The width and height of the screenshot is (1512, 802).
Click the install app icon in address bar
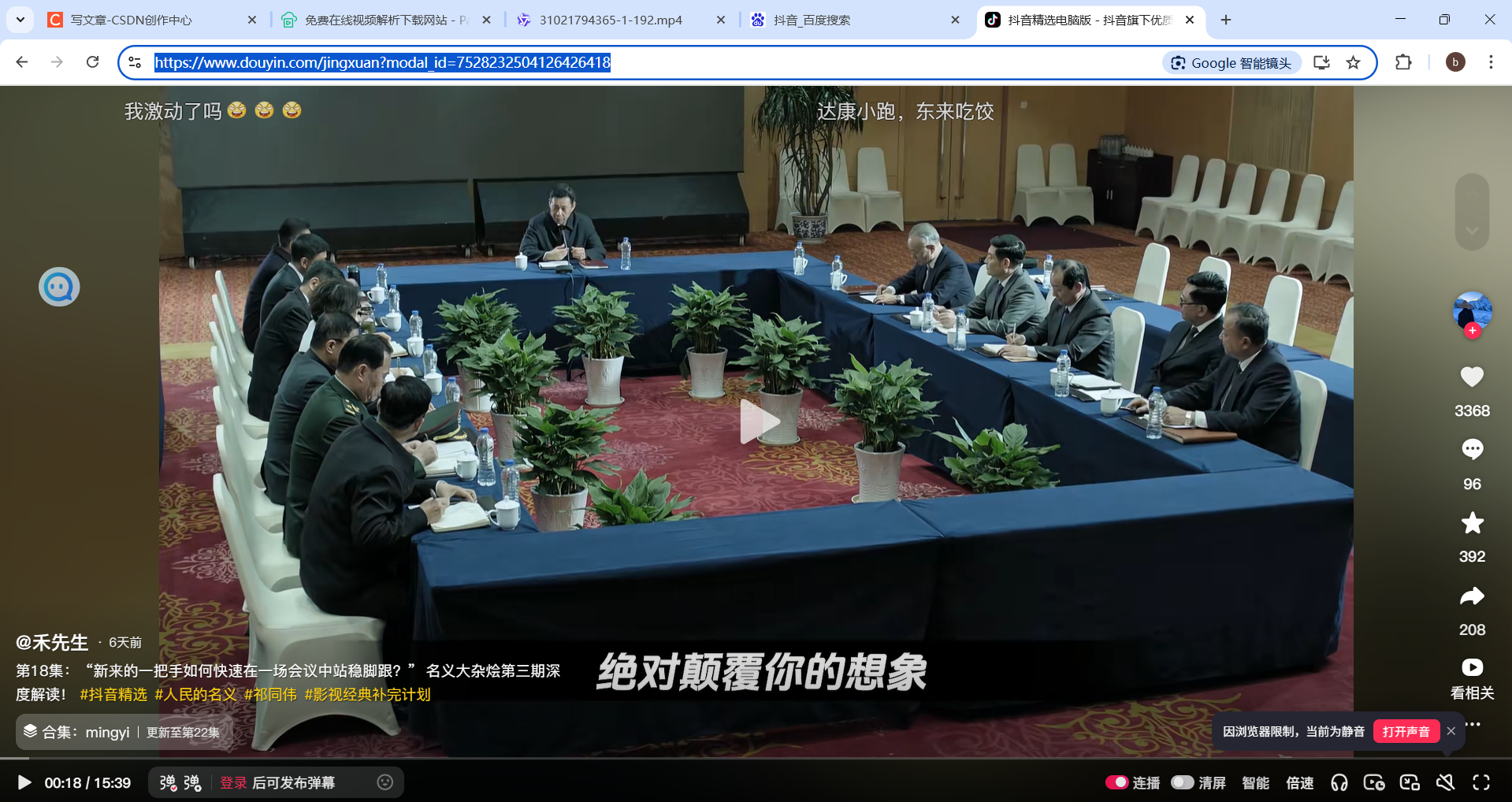[x=1321, y=62]
